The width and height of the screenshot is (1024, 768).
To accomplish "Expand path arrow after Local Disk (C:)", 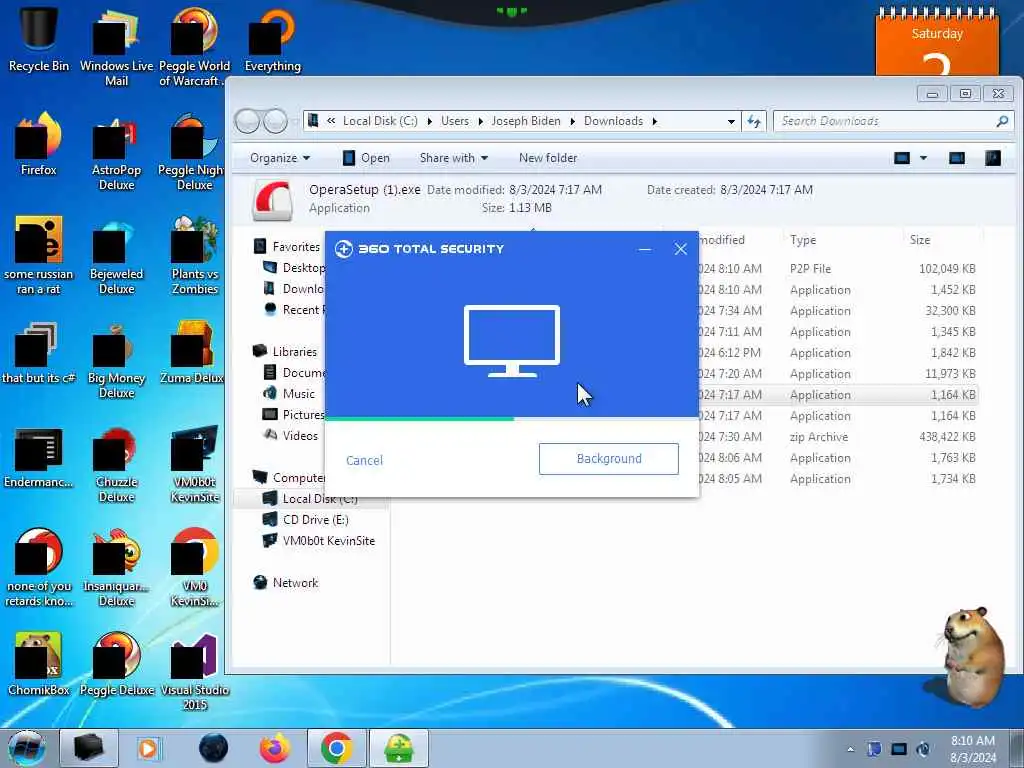I will tap(430, 121).
